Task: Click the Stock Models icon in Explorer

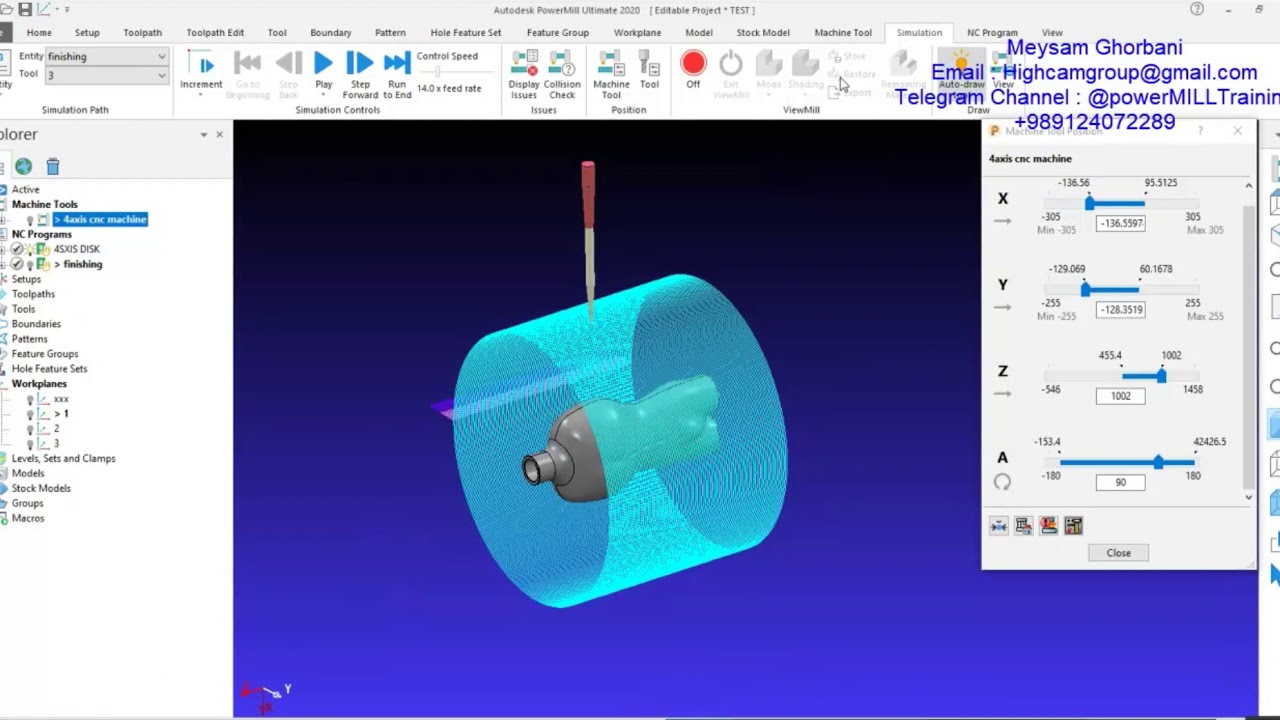Action: (x=4, y=488)
